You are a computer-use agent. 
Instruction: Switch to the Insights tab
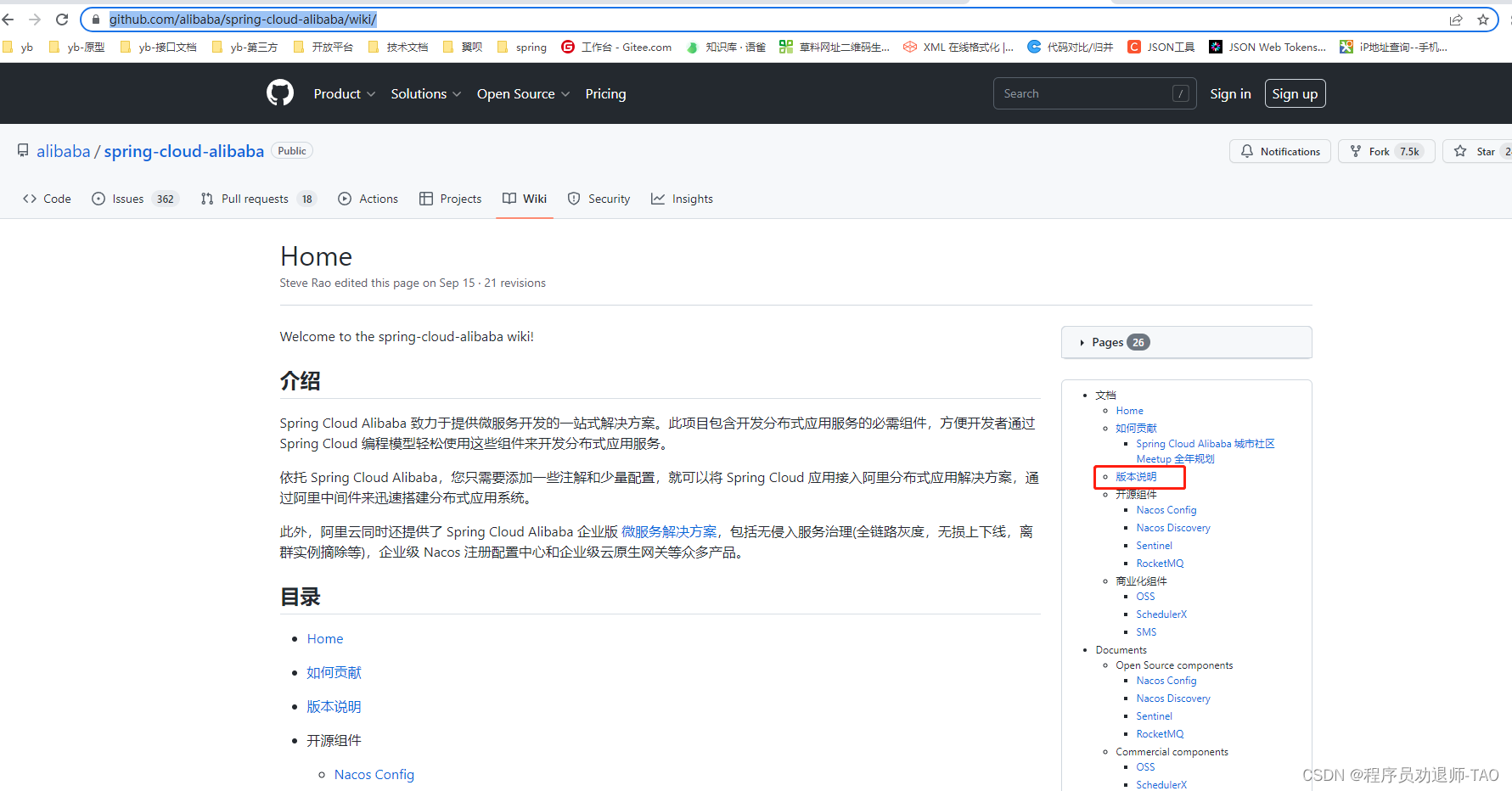pyautogui.click(x=682, y=199)
